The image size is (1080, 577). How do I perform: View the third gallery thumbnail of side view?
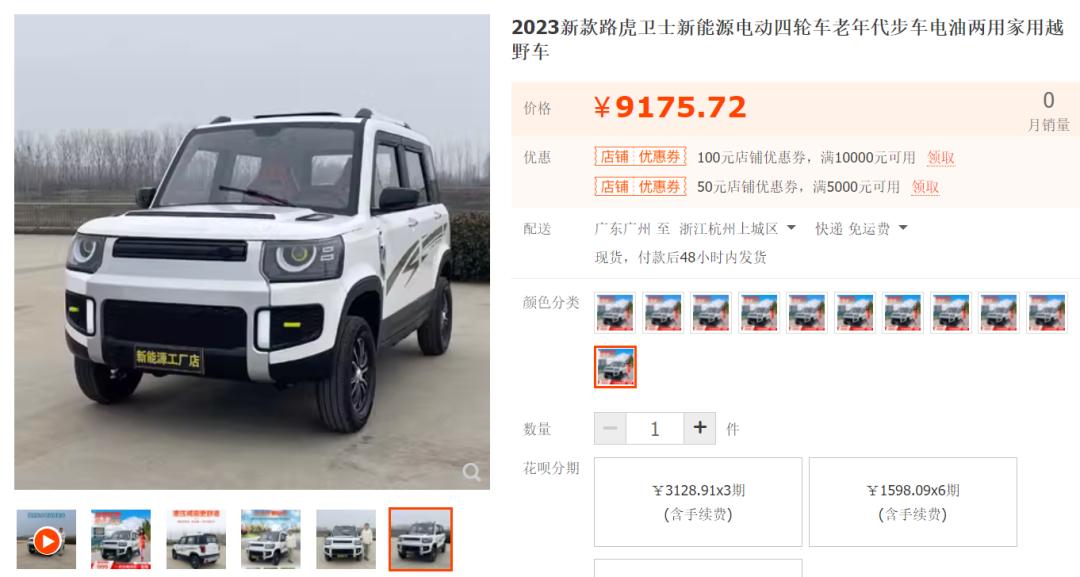[196, 540]
